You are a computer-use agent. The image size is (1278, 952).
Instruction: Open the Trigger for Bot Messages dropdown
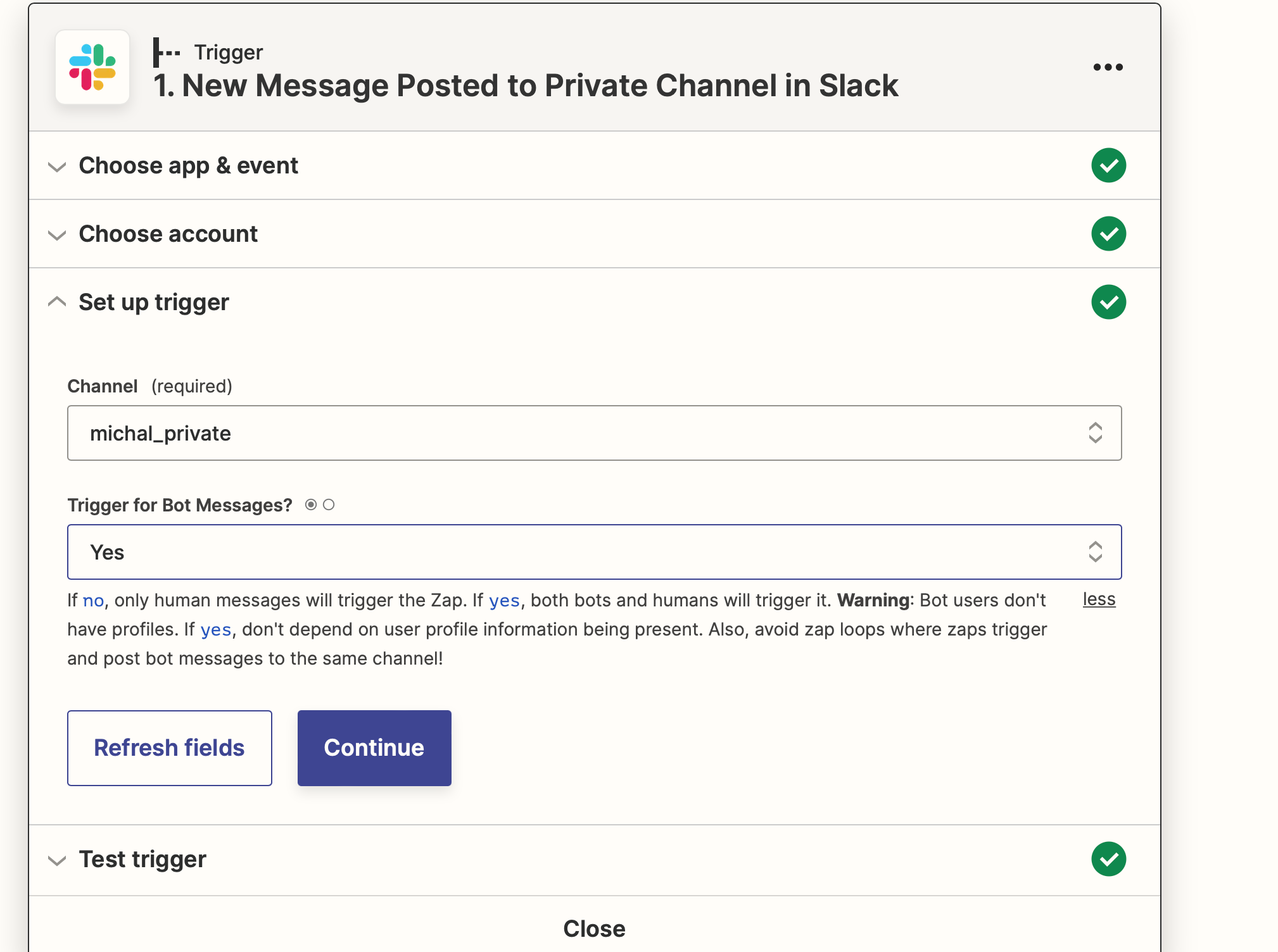[594, 552]
